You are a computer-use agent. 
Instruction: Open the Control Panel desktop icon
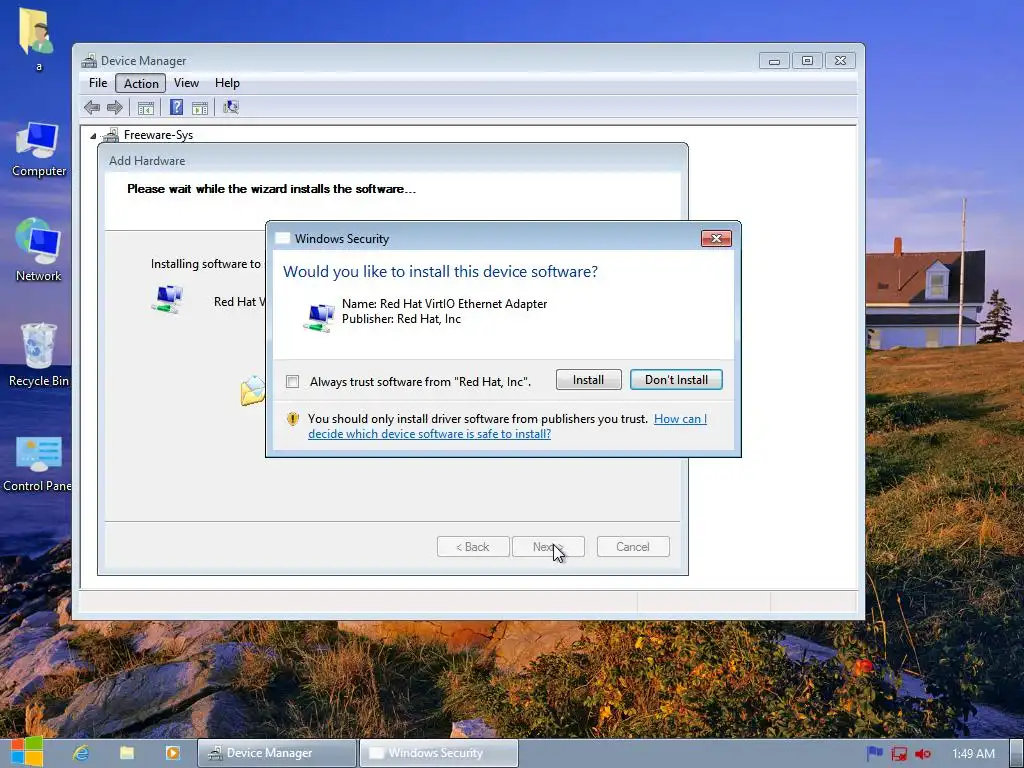point(37,464)
